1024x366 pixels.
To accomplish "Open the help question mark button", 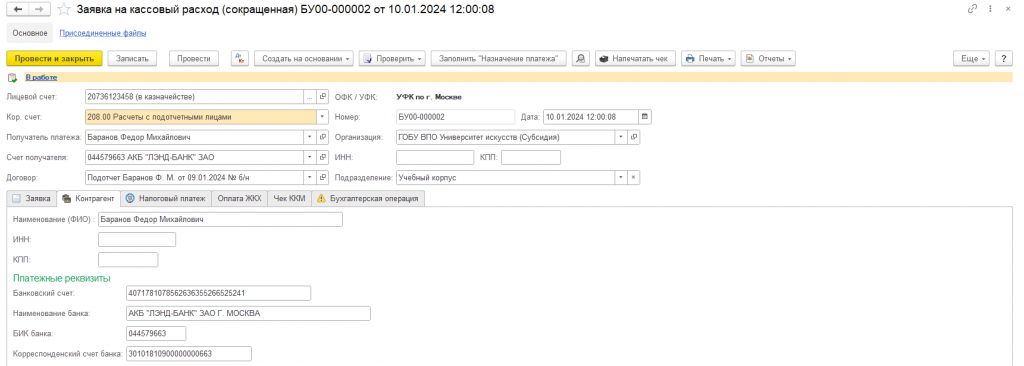I will coord(1004,58).
